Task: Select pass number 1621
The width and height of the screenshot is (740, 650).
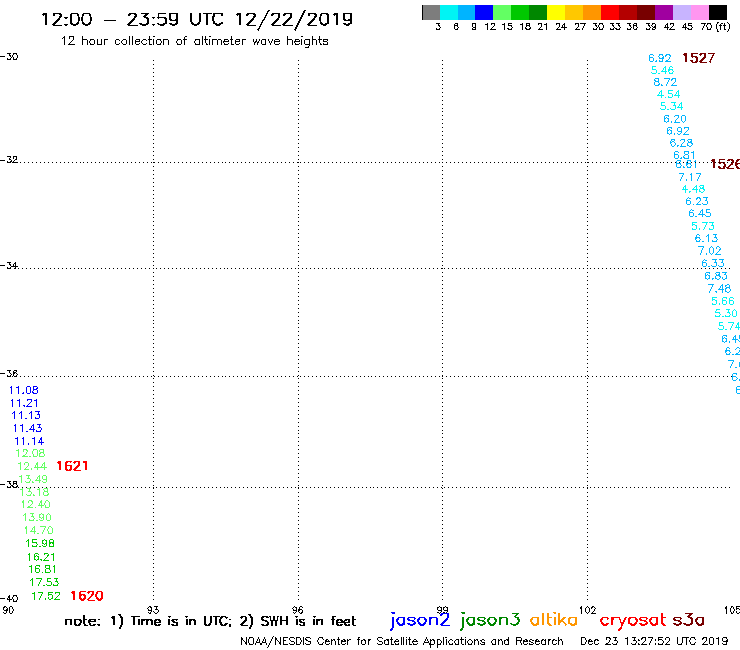Action: click(x=72, y=466)
